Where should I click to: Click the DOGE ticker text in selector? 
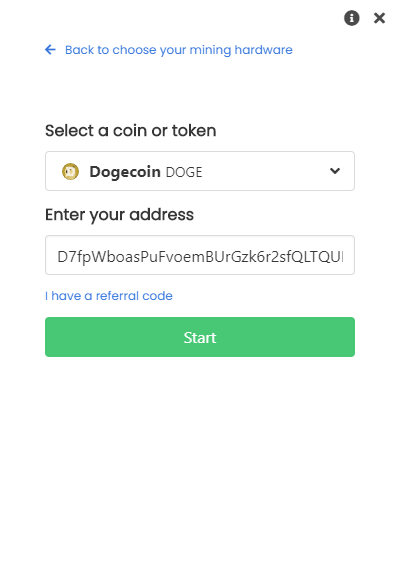coord(184,172)
